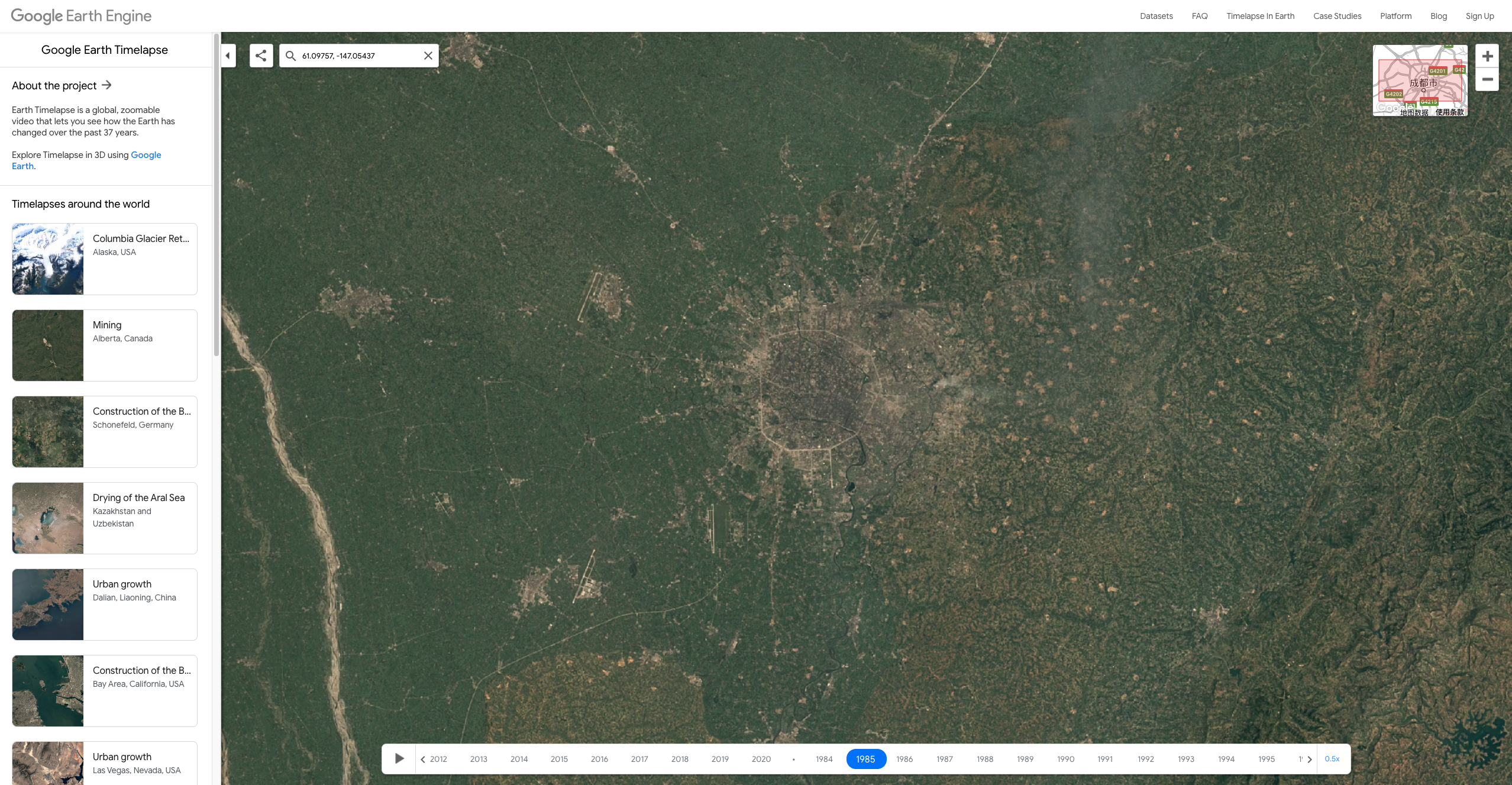Image resolution: width=1512 pixels, height=785 pixels.
Task: Collapse the sidebar with the left arrow
Action: [x=228, y=56]
